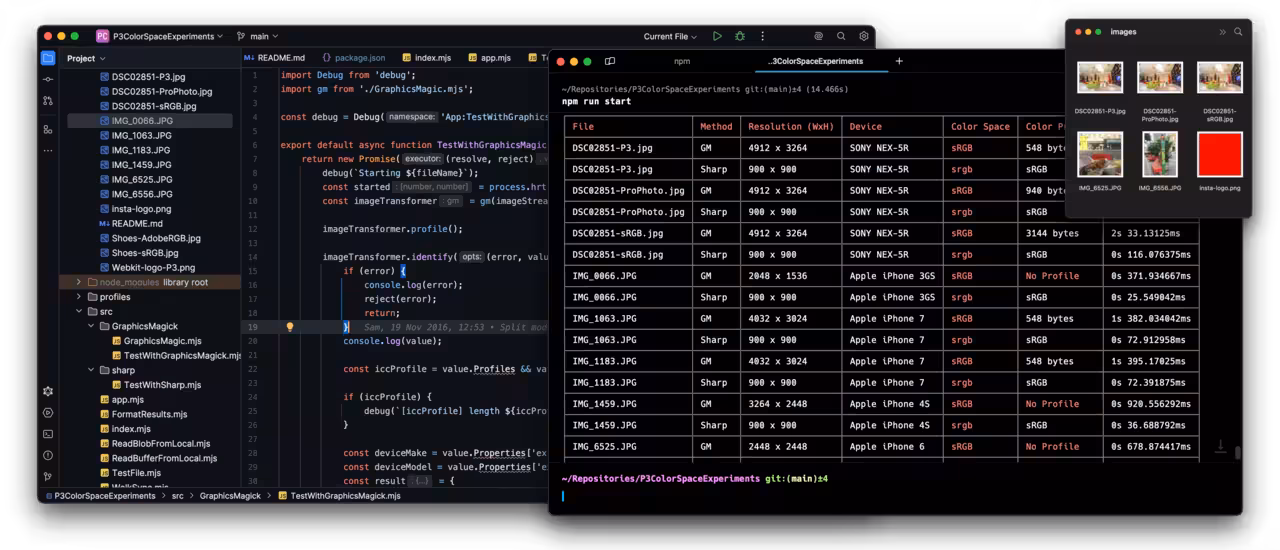Open the Current File run configuration dropdown

tap(670, 36)
